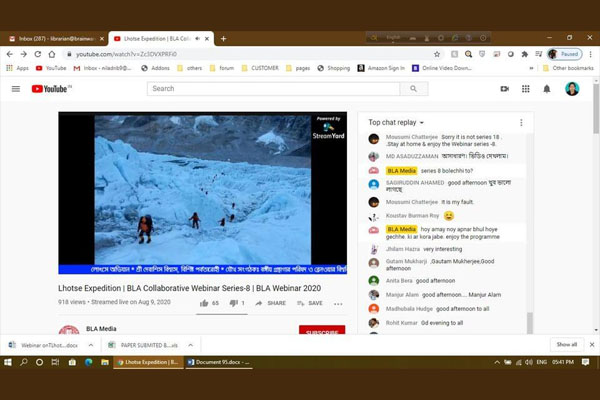Open the notifications bell
The width and height of the screenshot is (600, 400).
(x=547, y=89)
